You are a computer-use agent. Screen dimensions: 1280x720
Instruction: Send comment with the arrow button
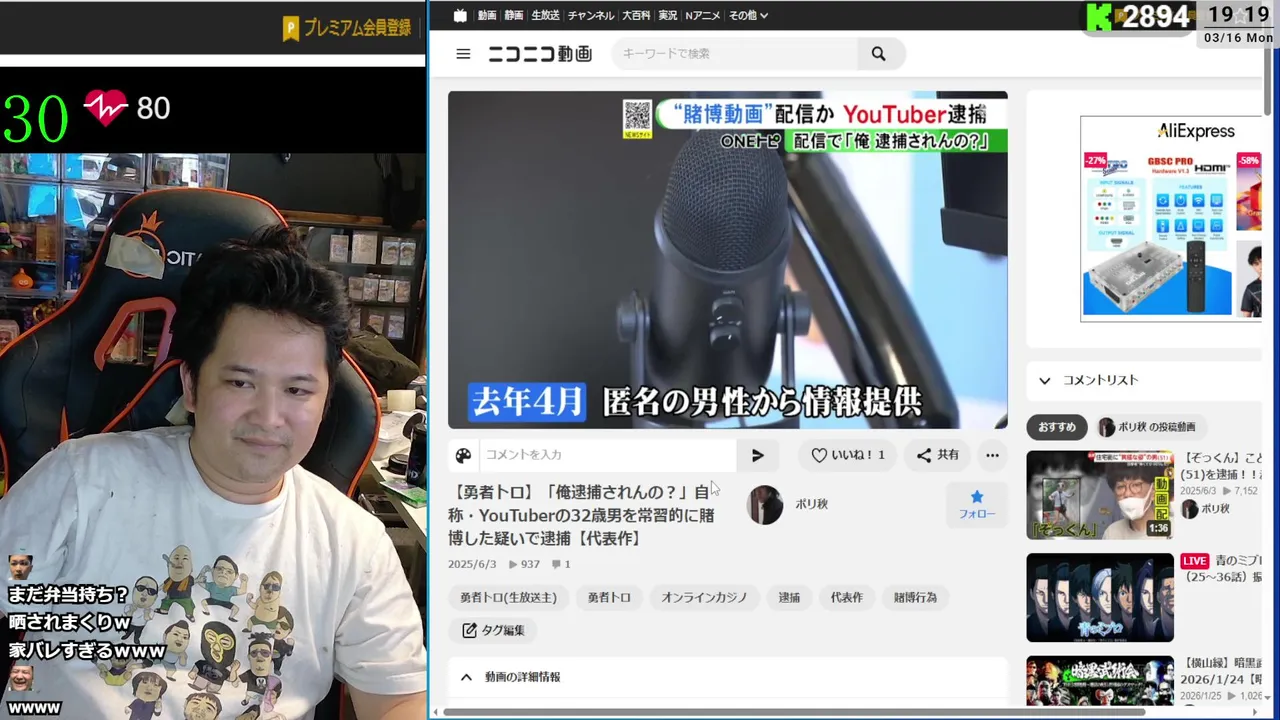757,455
